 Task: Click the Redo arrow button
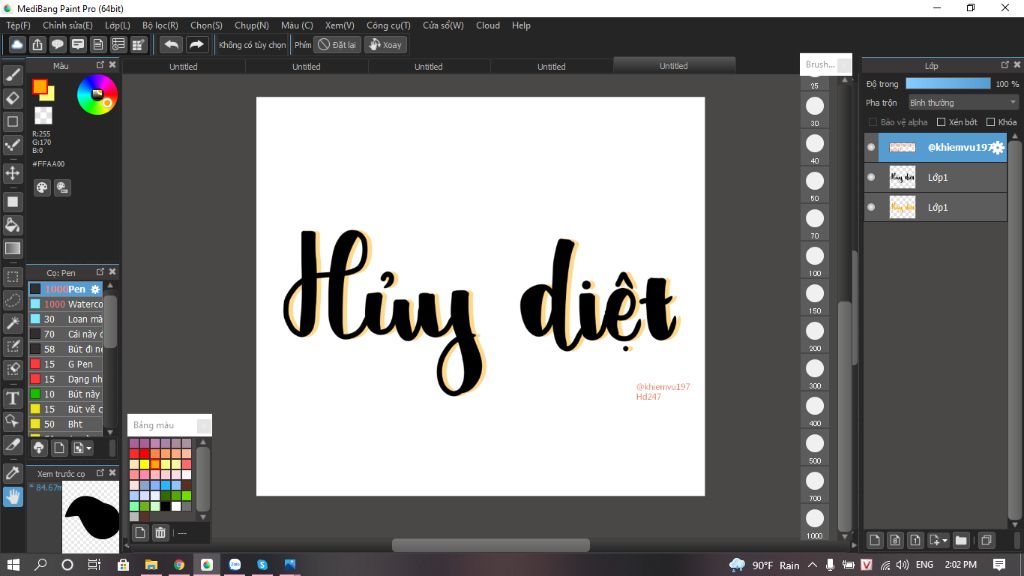click(196, 44)
